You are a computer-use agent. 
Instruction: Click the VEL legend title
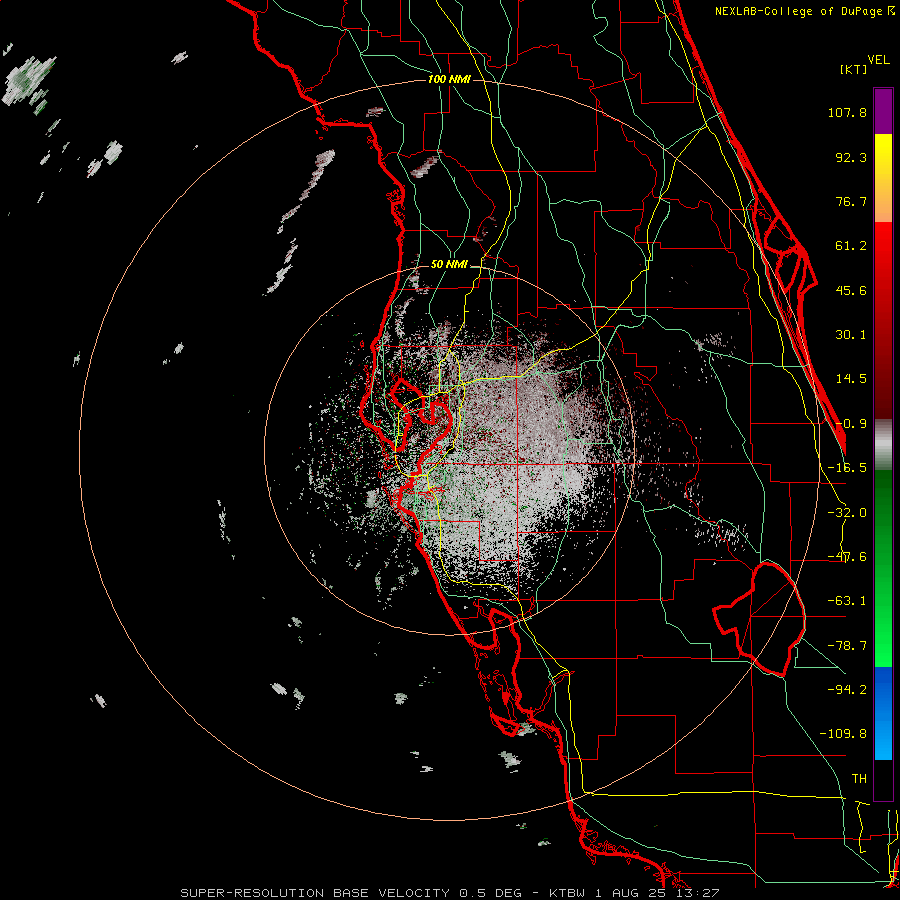(x=878, y=60)
